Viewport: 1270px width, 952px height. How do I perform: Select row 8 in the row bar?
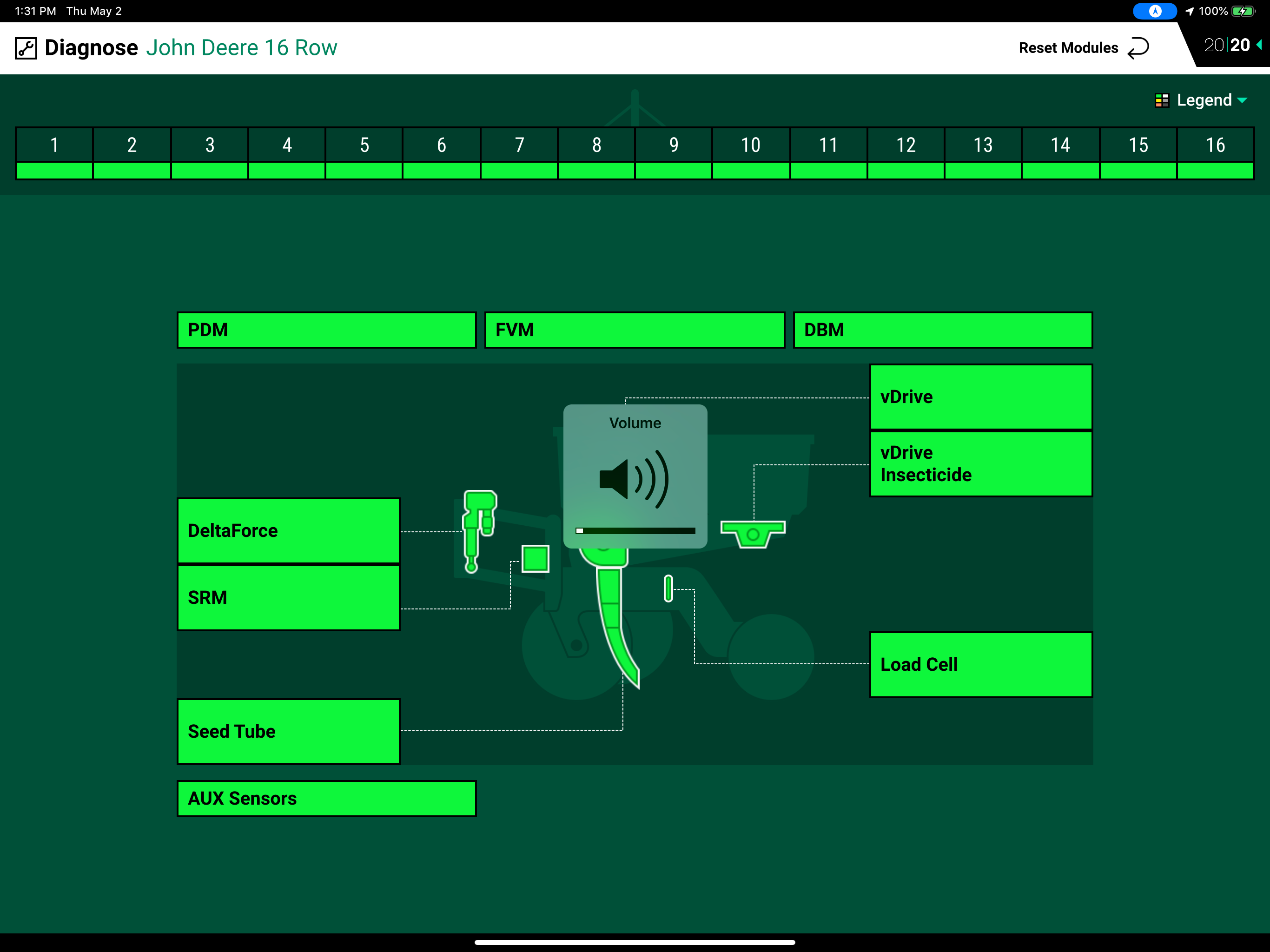point(596,153)
